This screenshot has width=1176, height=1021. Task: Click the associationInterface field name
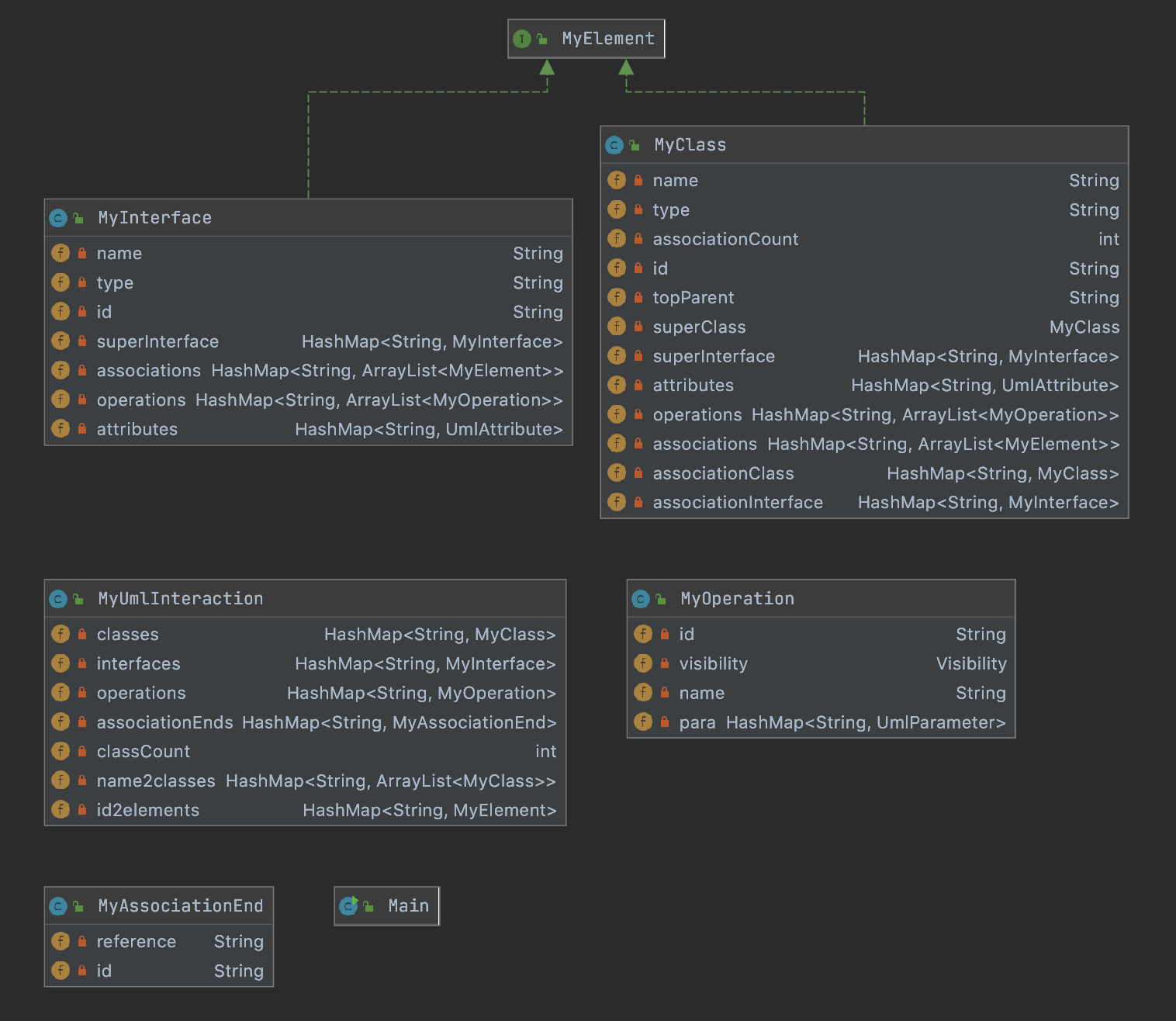point(738,503)
